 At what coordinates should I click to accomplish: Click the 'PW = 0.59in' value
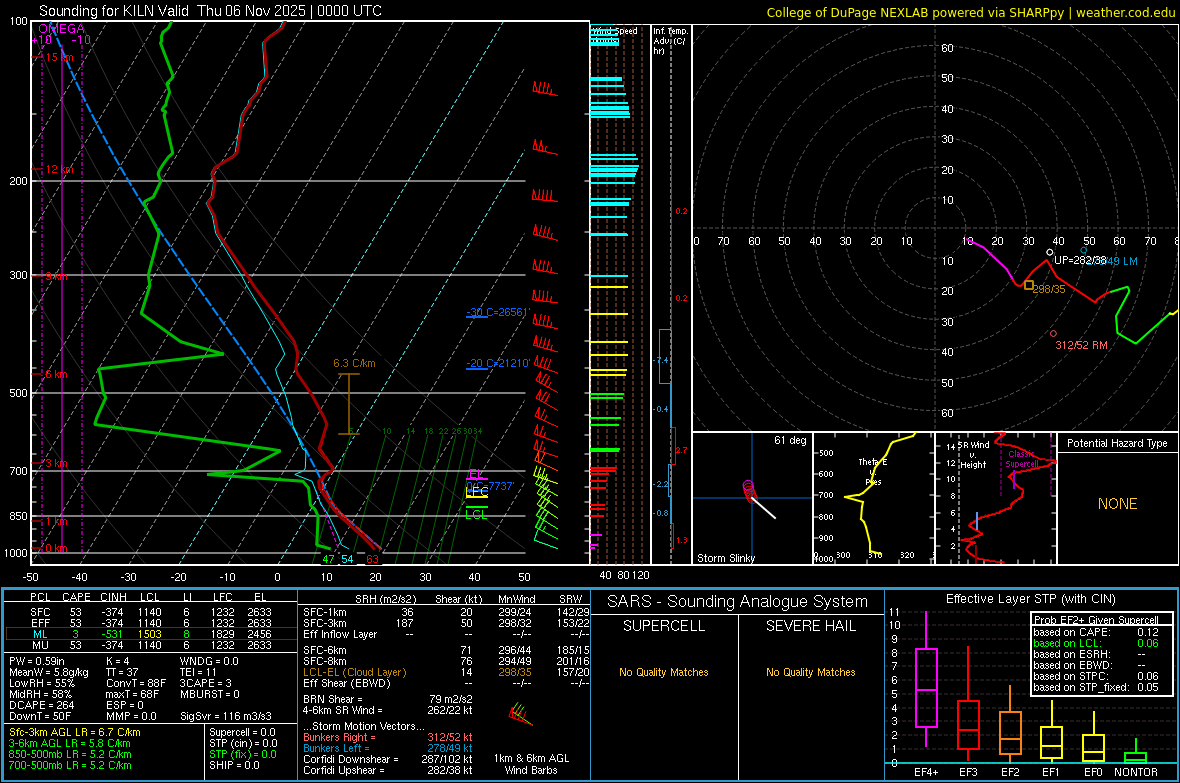click(36, 661)
